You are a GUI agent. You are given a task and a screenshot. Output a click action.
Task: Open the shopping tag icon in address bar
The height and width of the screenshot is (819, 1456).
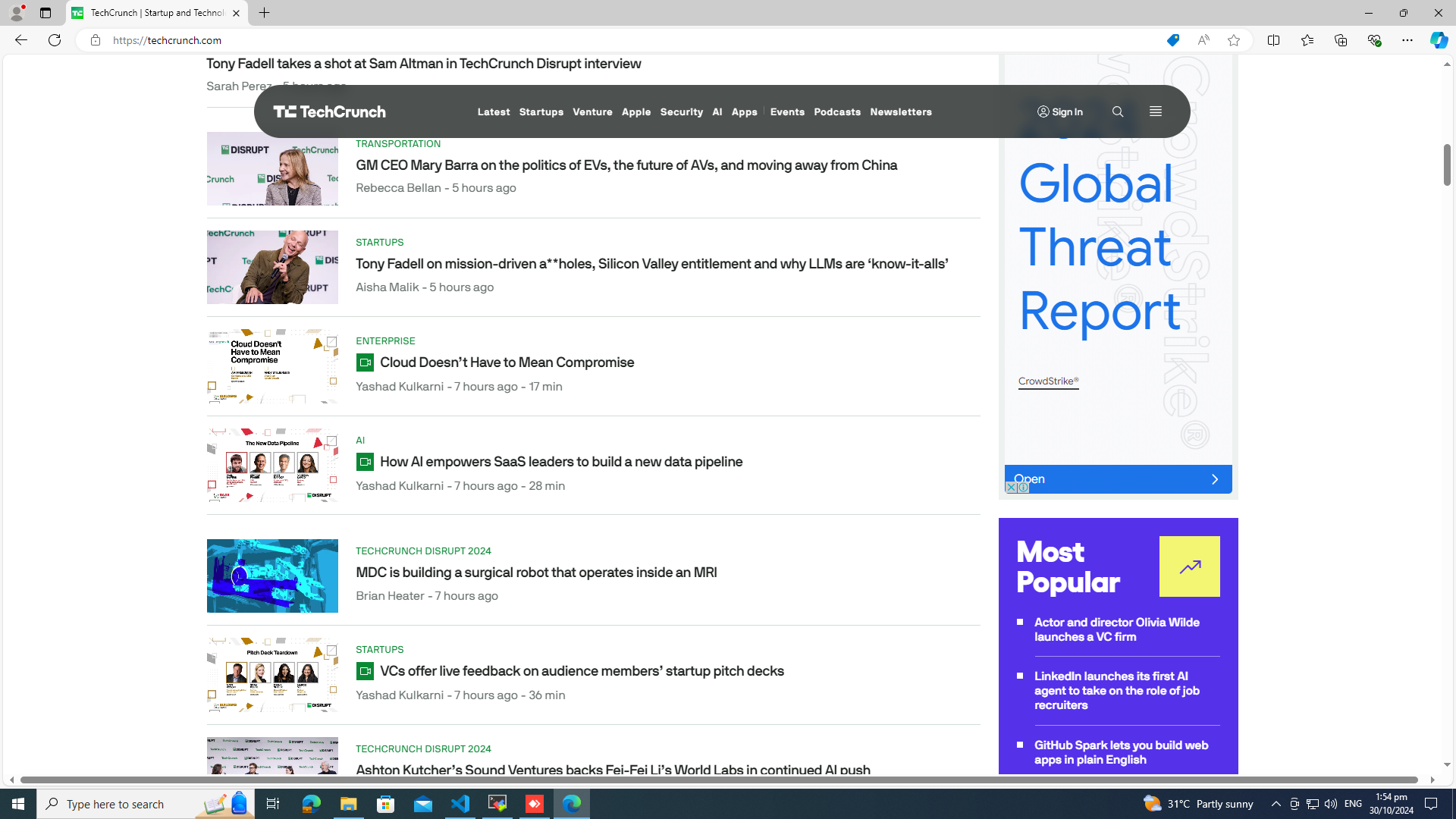click(1172, 40)
